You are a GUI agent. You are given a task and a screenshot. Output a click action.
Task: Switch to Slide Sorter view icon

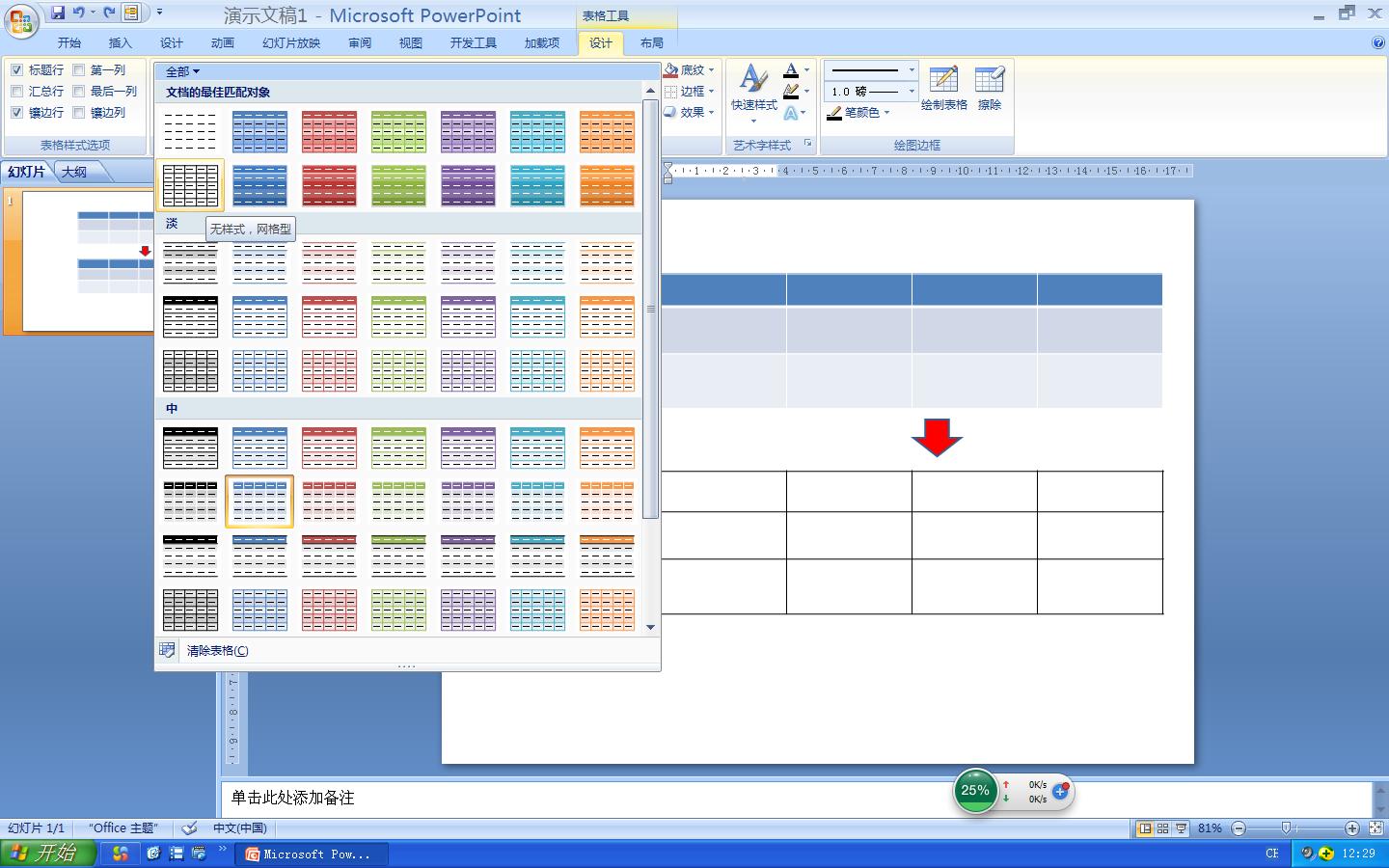tap(1163, 828)
